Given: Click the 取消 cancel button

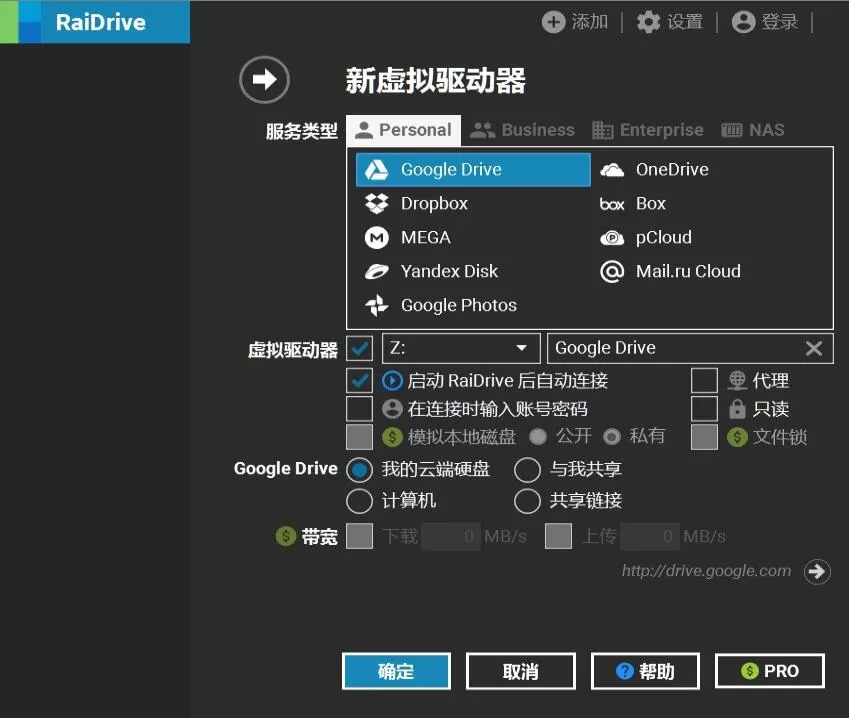Looking at the screenshot, I should (521, 671).
